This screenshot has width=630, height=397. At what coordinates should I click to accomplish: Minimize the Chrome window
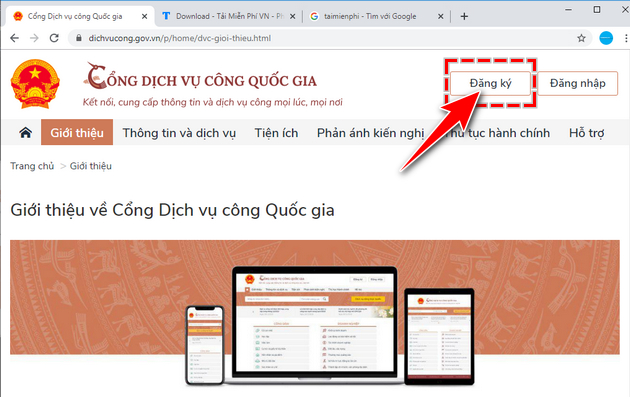(568, 9)
